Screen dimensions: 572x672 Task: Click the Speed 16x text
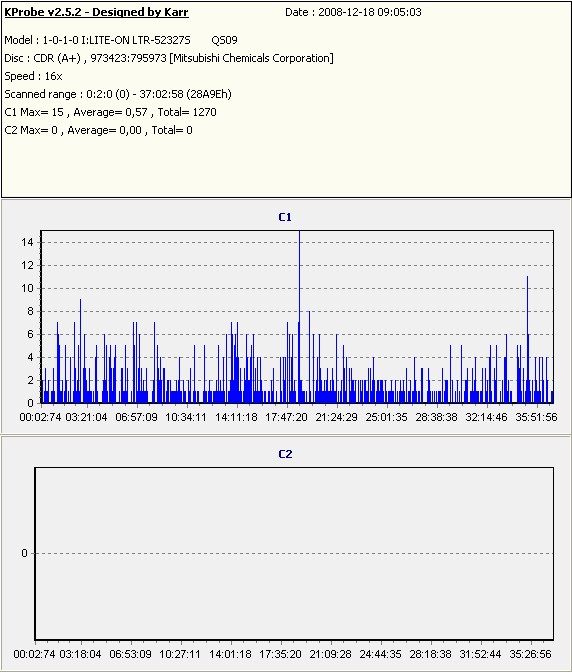33,76
